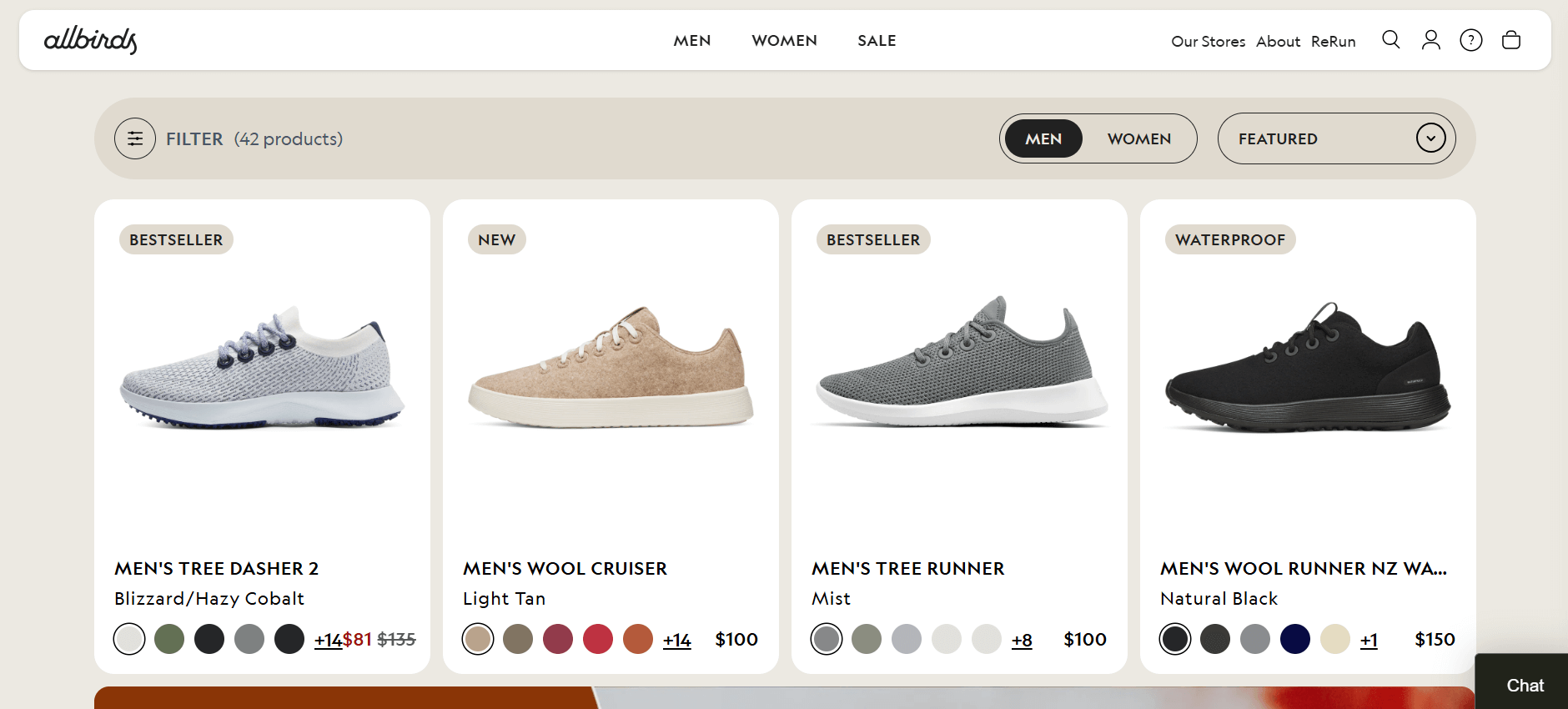Viewport: 1568px width, 709px height.
Task: Click the NEW badge on Wool Cruiser
Action: point(497,239)
